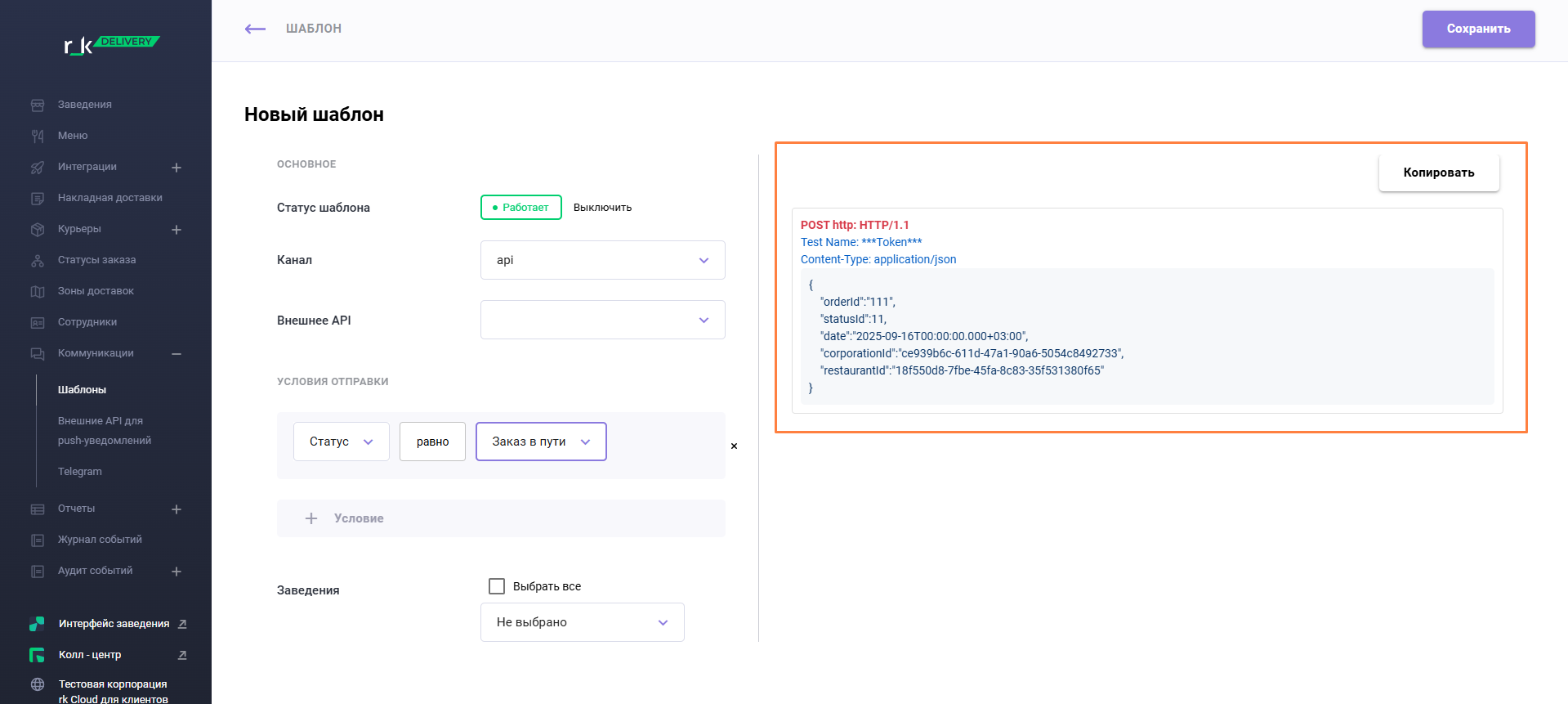Click the Зоны доставок map icon
Viewport: 1568px width, 704px height.
click(38, 291)
